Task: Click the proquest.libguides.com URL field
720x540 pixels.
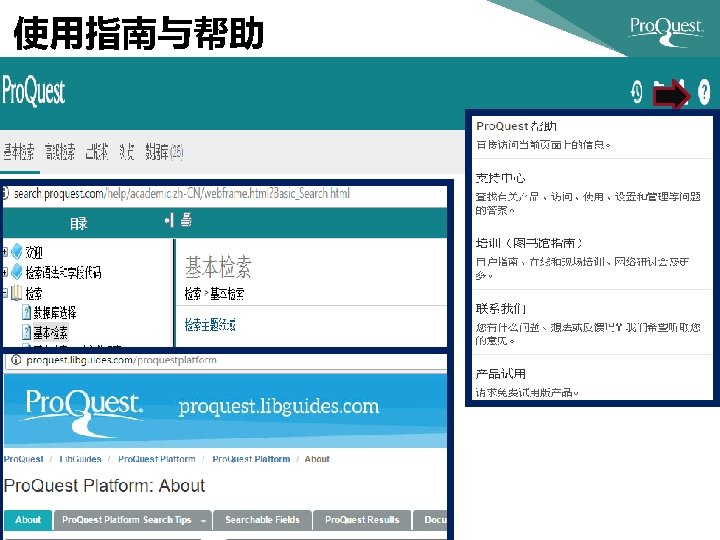Action: [226, 360]
